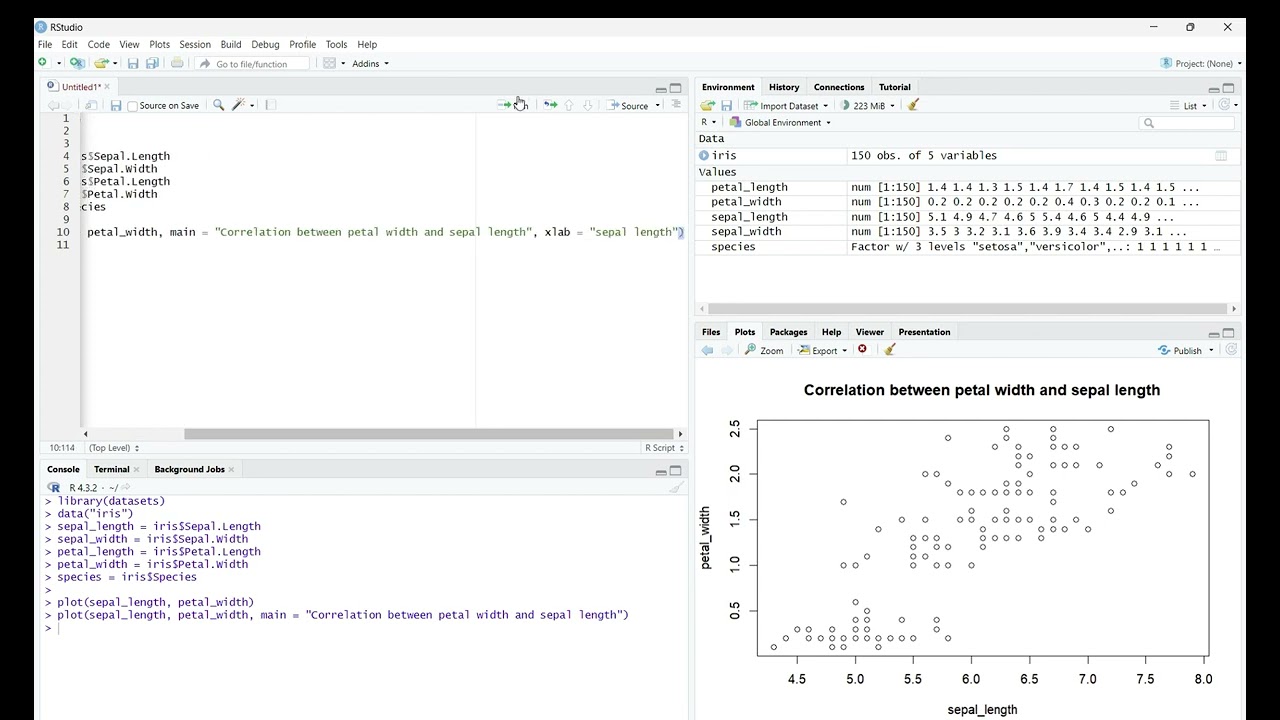Save all open documents icon
Image resolution: width=1280 pixels, height=720 pixels.
point(152,63)
